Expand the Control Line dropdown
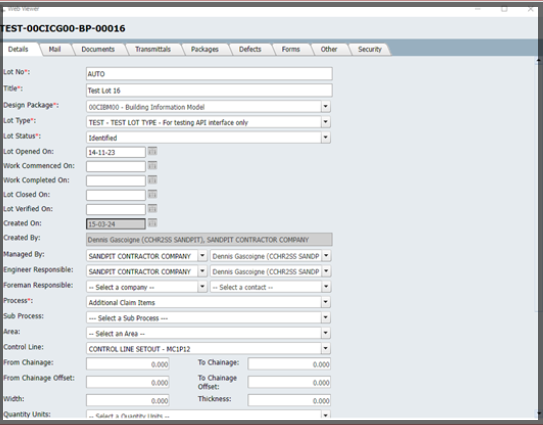Screen dimensions: 543x425 [326, 348]
